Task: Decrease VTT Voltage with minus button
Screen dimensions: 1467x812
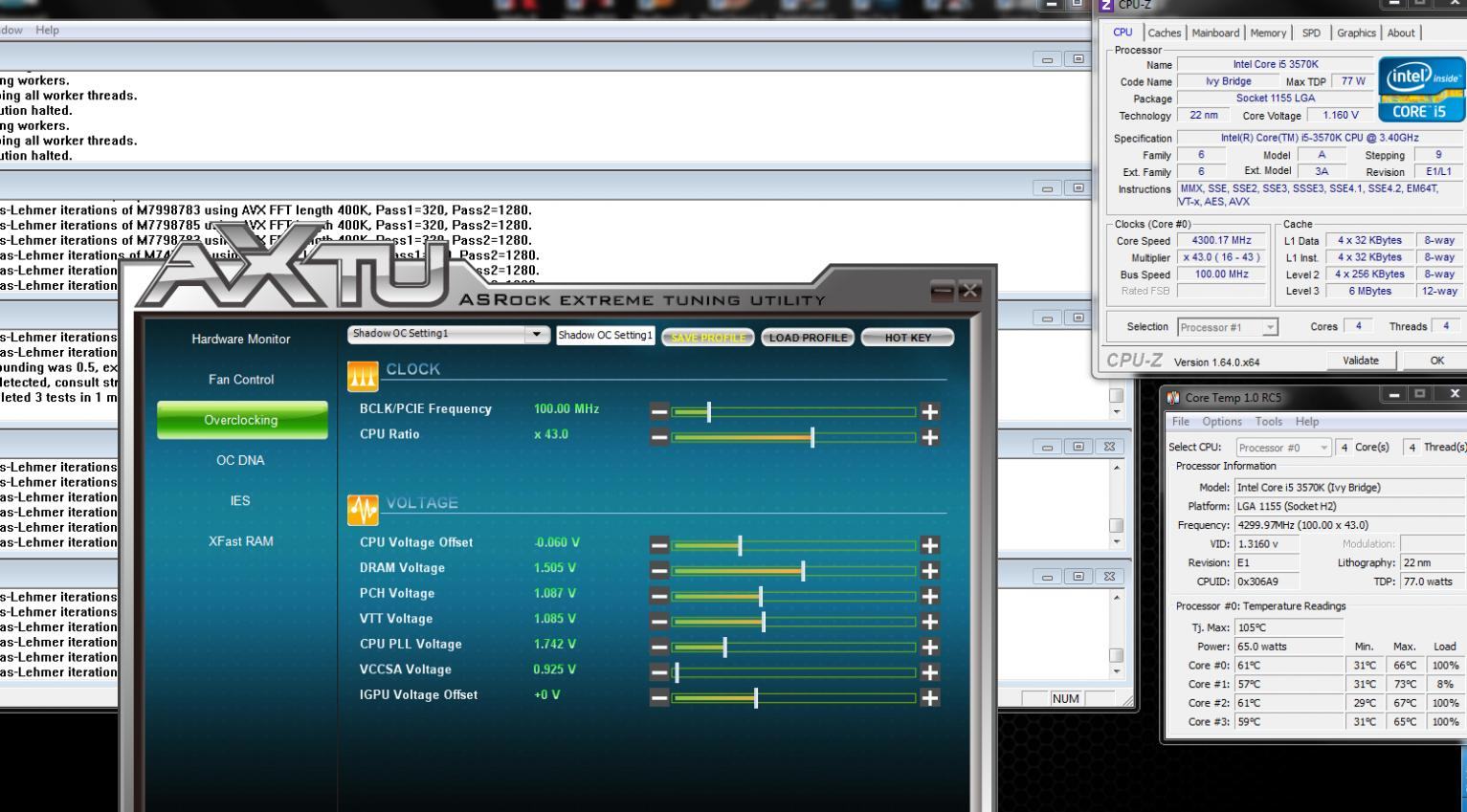Action: tap(659, 622)
